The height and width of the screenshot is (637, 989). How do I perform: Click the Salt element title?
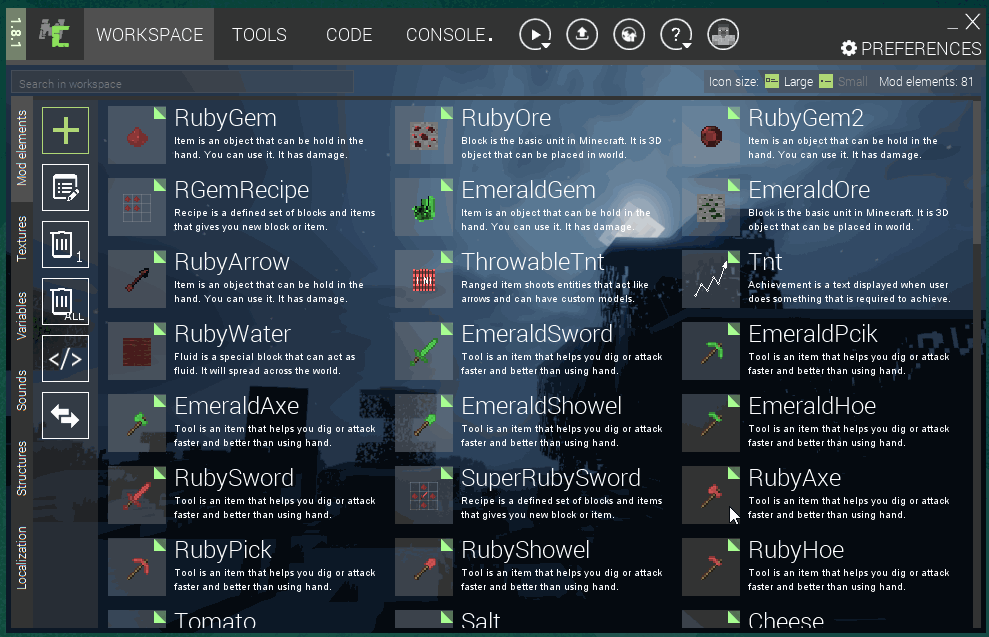point(481,619)
